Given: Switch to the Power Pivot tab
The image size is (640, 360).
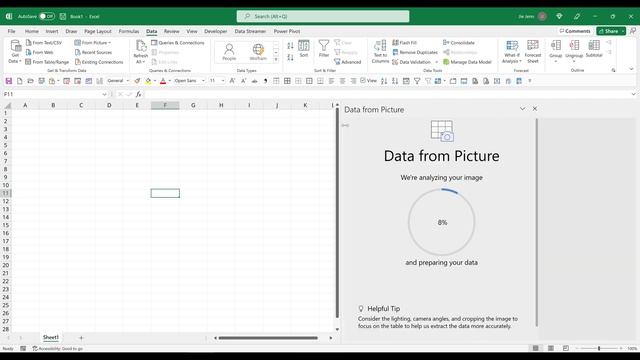Looking at the screenshot, I should tap(287, 31).
